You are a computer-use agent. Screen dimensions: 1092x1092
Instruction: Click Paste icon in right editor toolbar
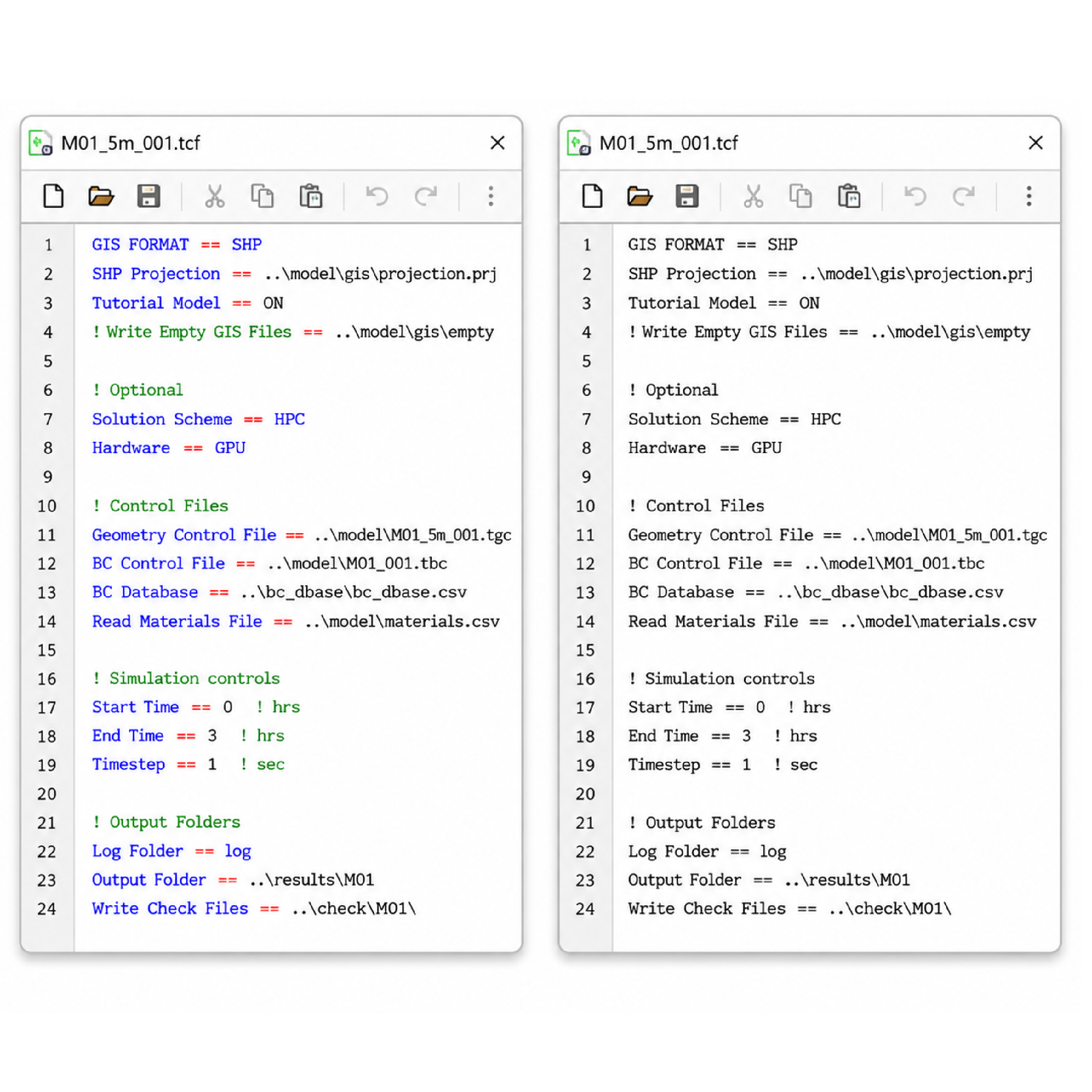coord(849,196)
